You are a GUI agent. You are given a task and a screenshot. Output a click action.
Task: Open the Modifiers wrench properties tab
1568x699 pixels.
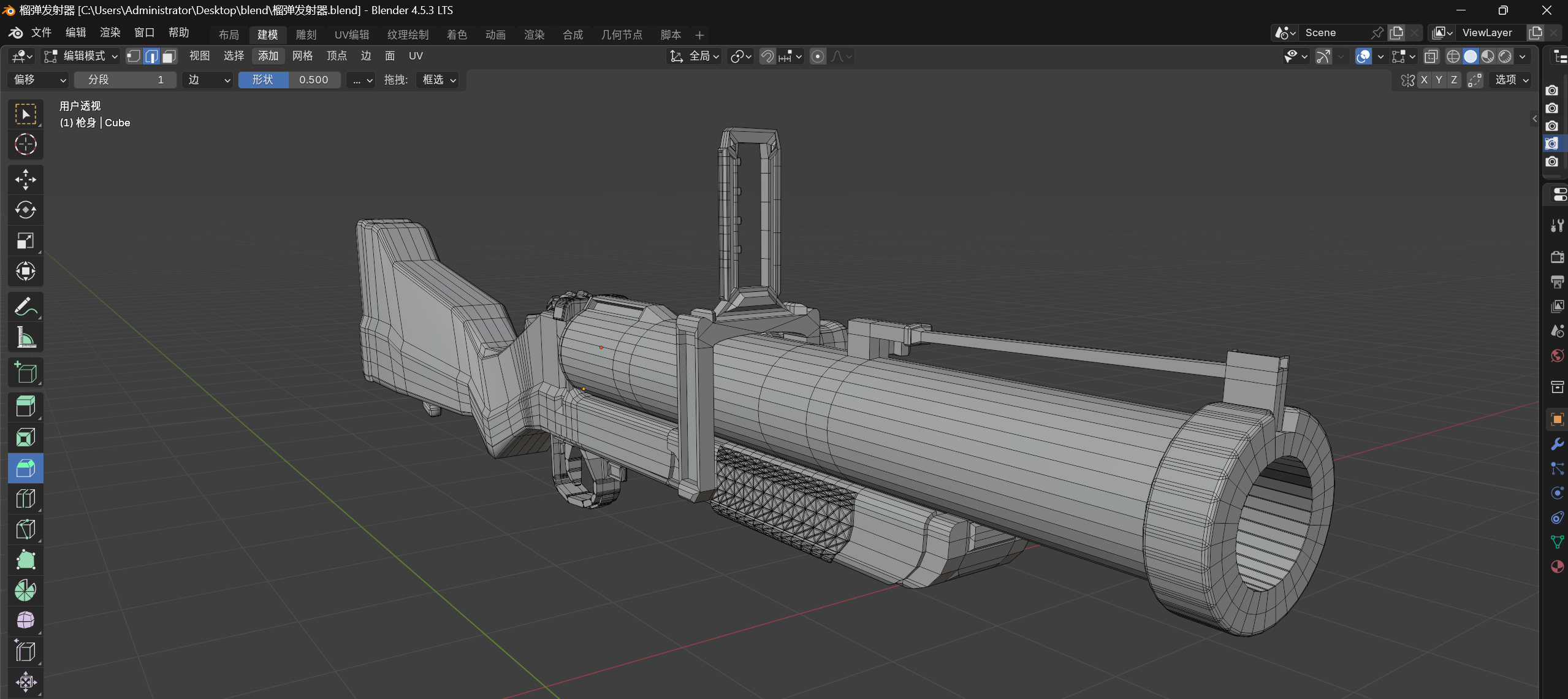(1557, 445)
